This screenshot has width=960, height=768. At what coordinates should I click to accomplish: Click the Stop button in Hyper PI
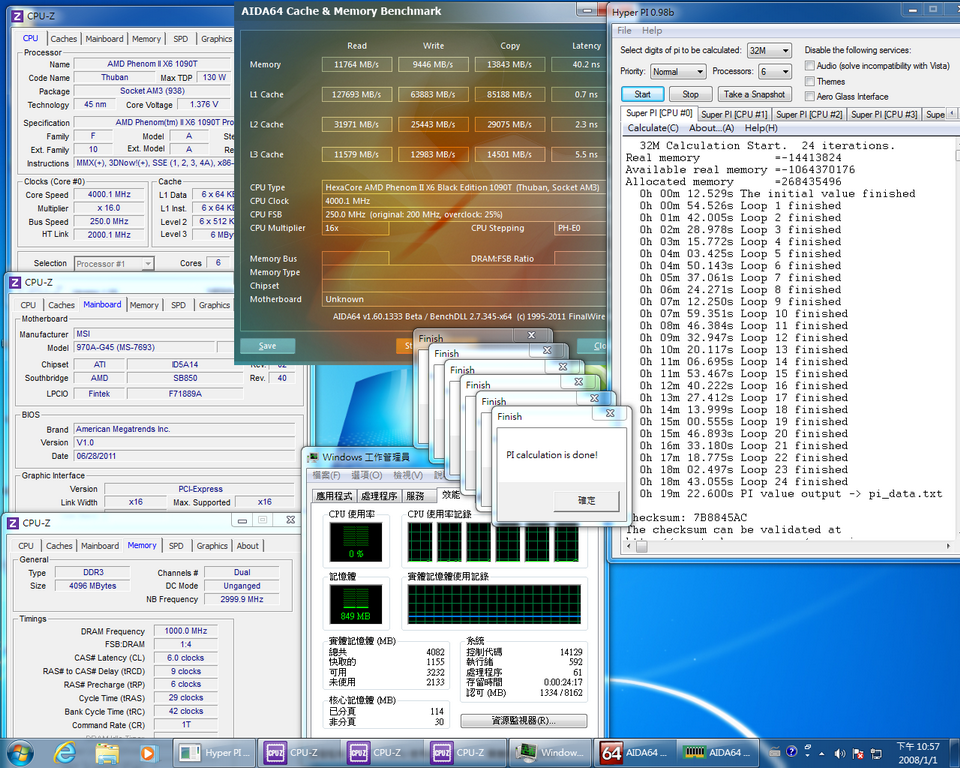click(690, 94)
